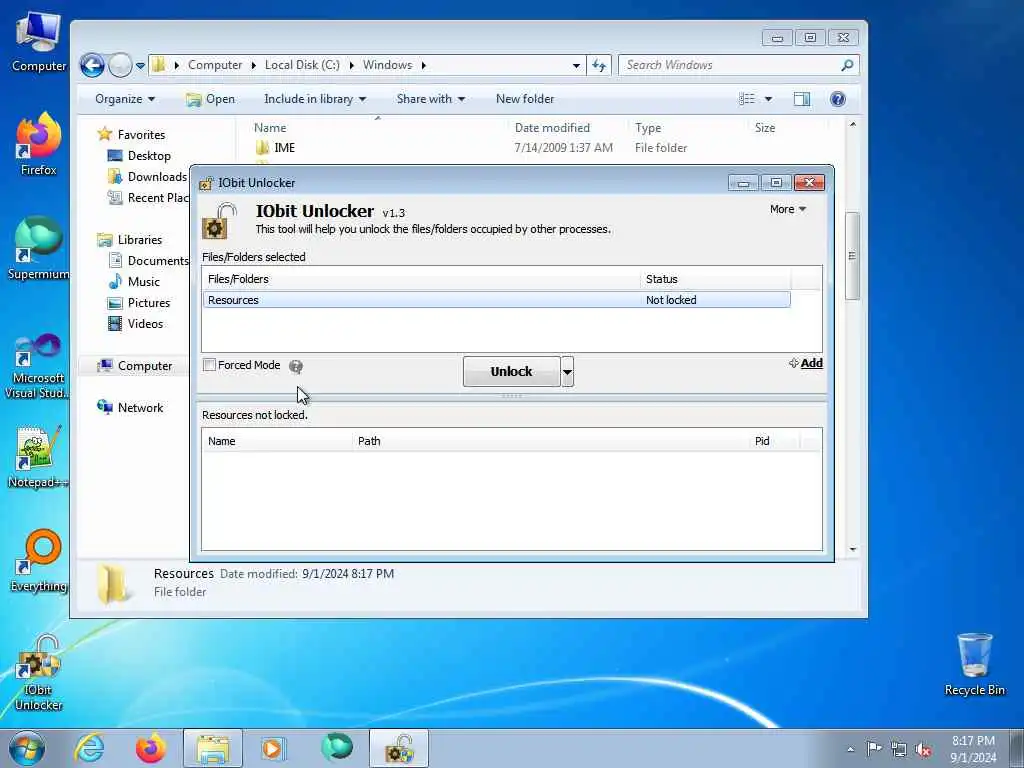Click New folder in Explorer toolbar
The width and height of the screenshot is (1024, 768).
coord(524,99)
